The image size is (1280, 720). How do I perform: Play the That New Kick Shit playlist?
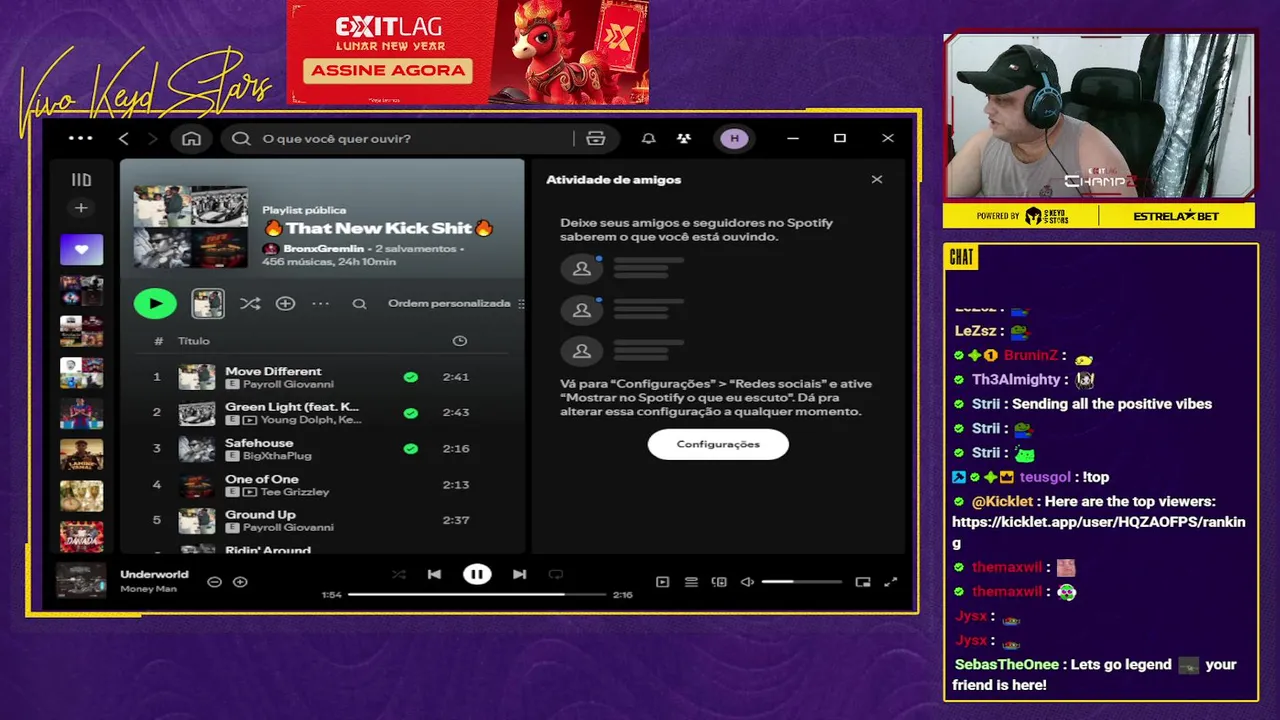[x=155, y=303]
